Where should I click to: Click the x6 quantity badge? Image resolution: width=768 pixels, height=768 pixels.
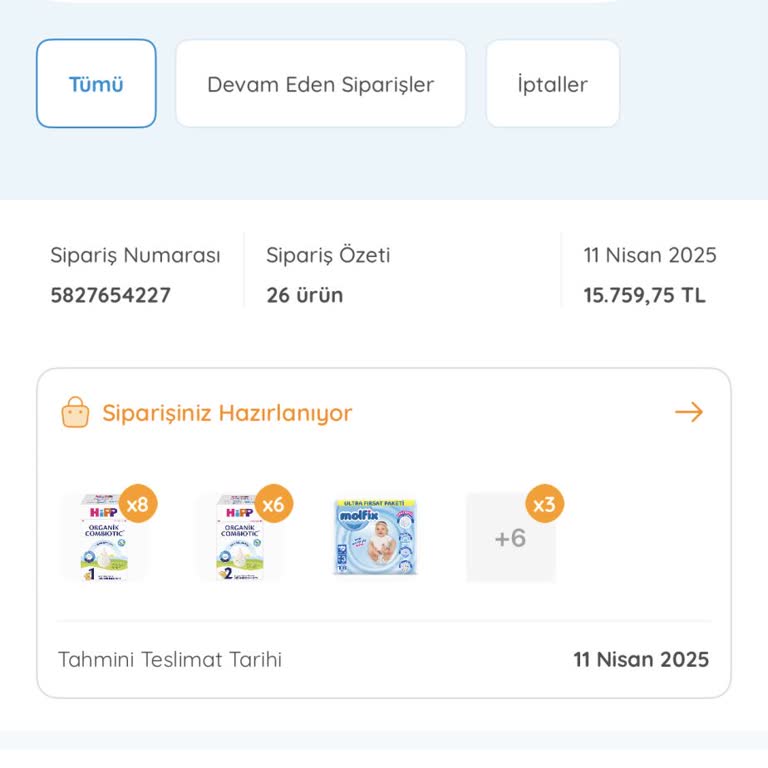pos(273,504)
